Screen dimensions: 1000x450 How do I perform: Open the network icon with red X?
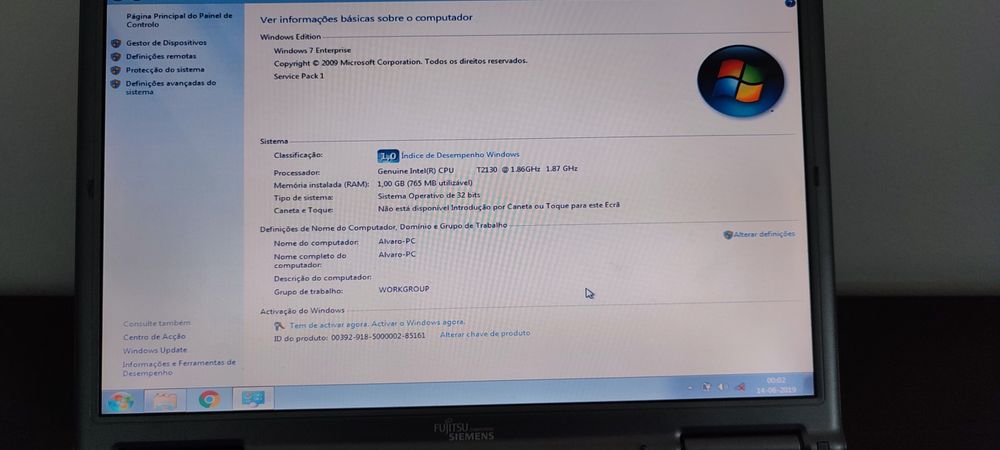click(740, 386)
